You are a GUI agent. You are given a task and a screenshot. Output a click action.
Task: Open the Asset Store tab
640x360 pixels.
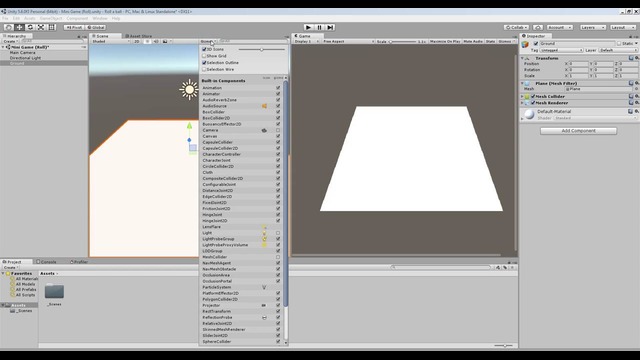point(138,36)
